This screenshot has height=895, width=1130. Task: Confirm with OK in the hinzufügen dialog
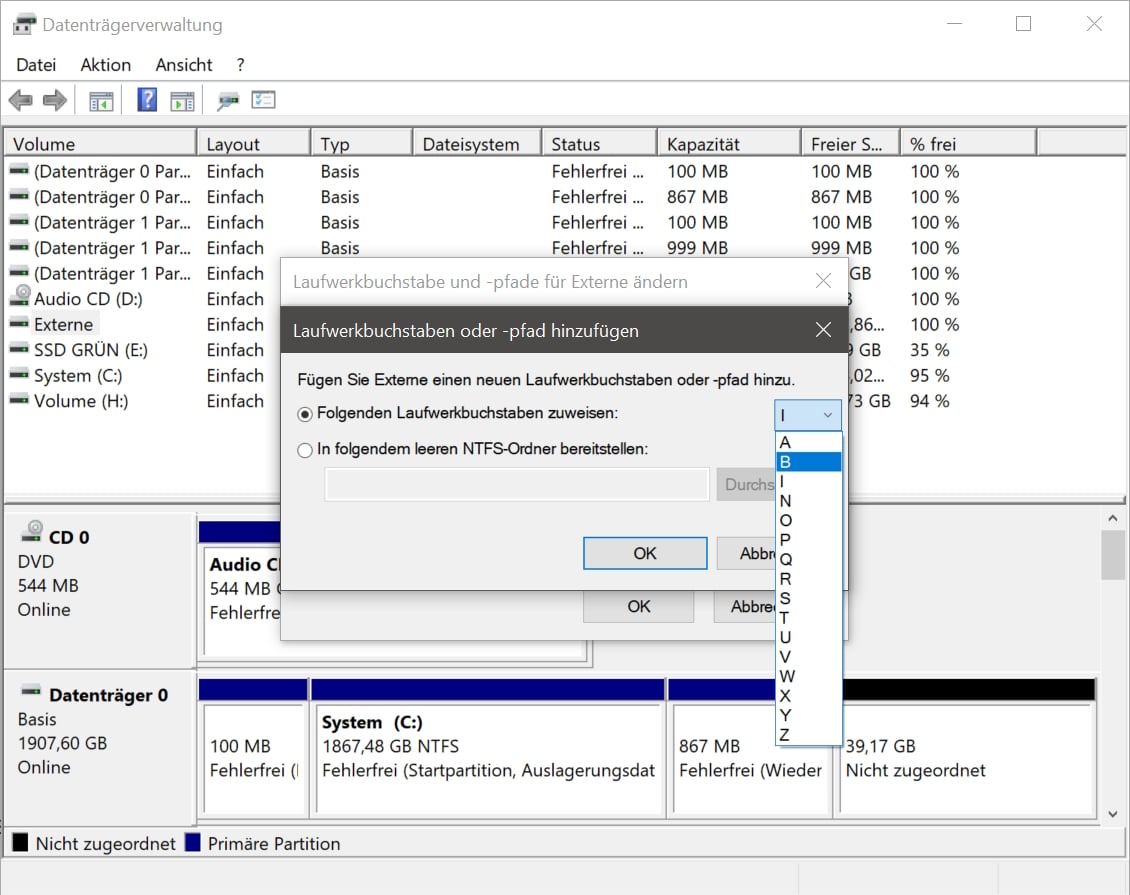click(645, 553)
